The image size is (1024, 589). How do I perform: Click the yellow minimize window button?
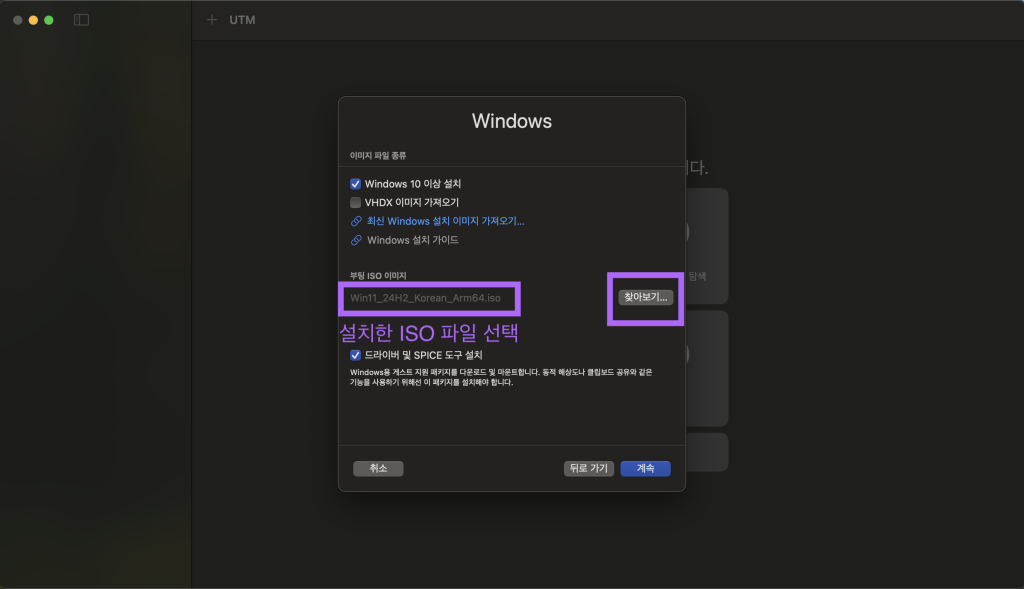[x=33, y=20]
